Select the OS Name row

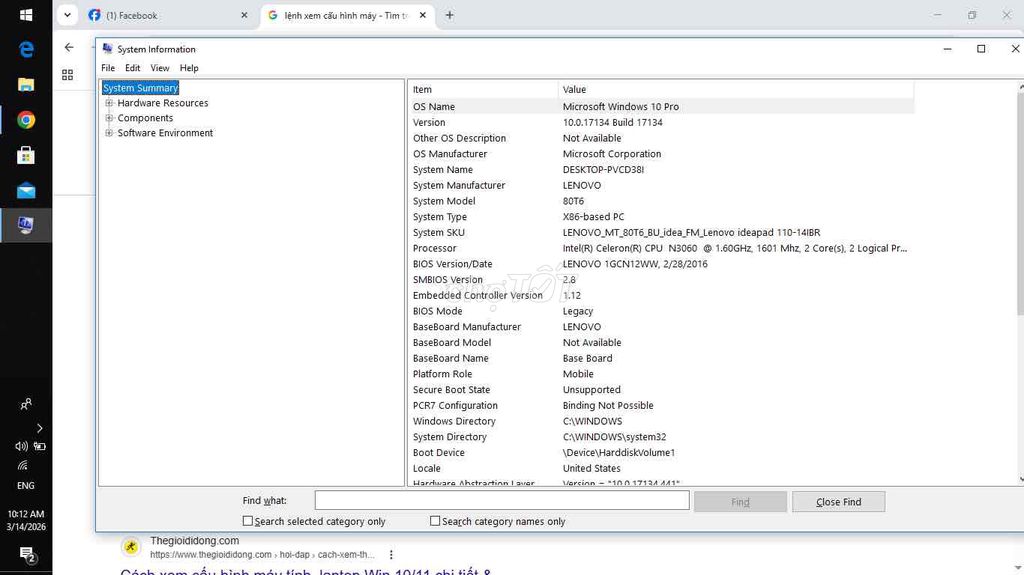(661, 107)
